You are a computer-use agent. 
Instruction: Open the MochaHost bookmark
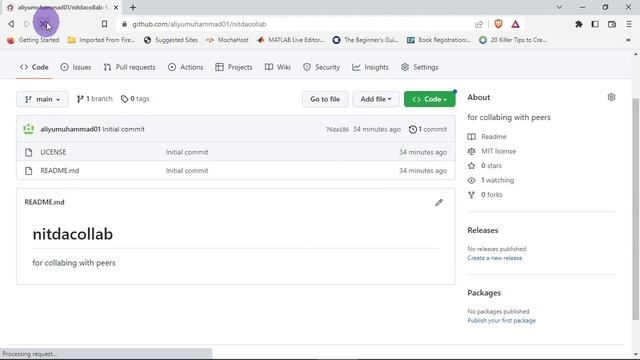tap(227, 40)
